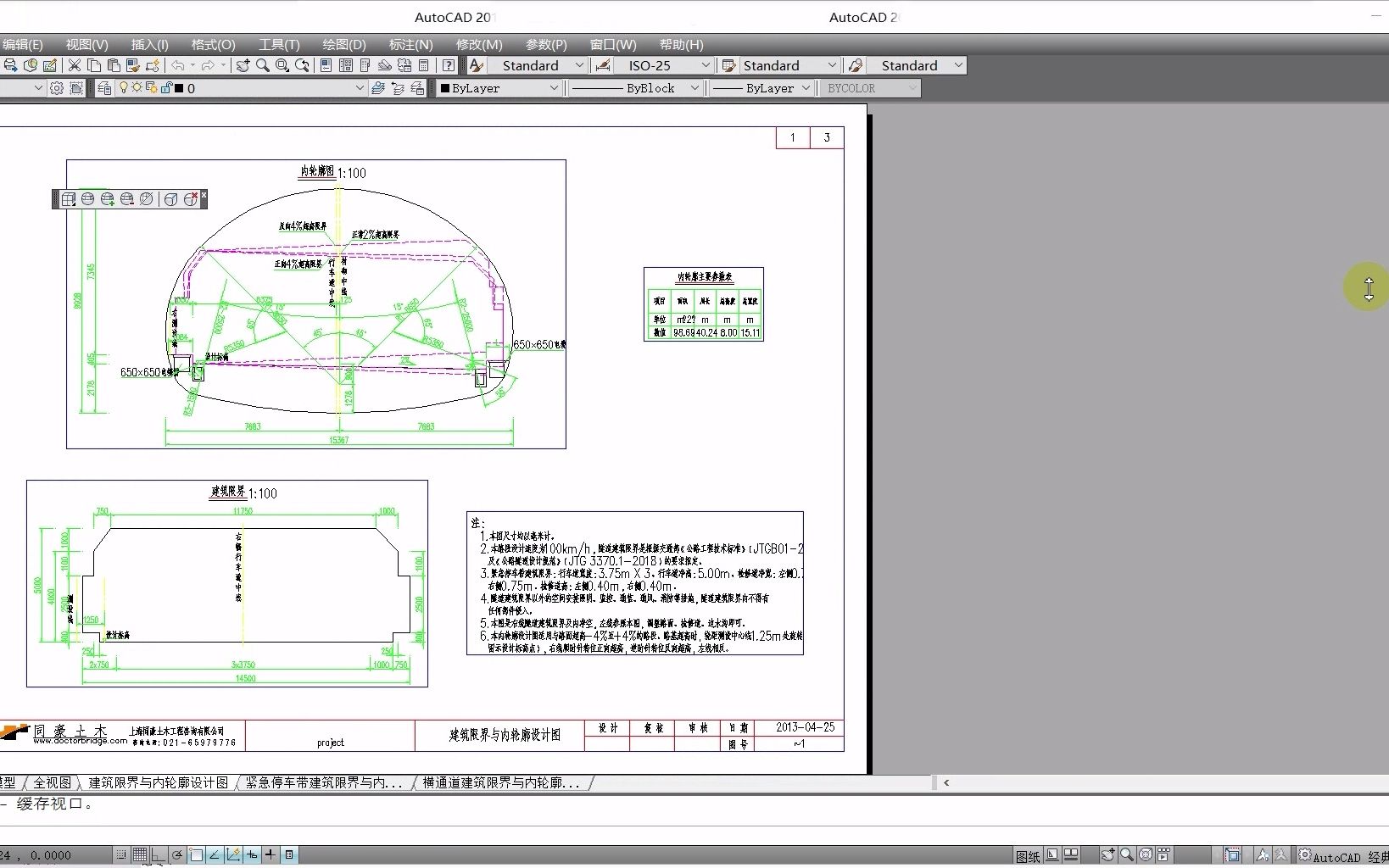Close the floating viewports toolbar
Image resolution: width=1389 pixels, height=868 pixels.
tap(204, 196)
